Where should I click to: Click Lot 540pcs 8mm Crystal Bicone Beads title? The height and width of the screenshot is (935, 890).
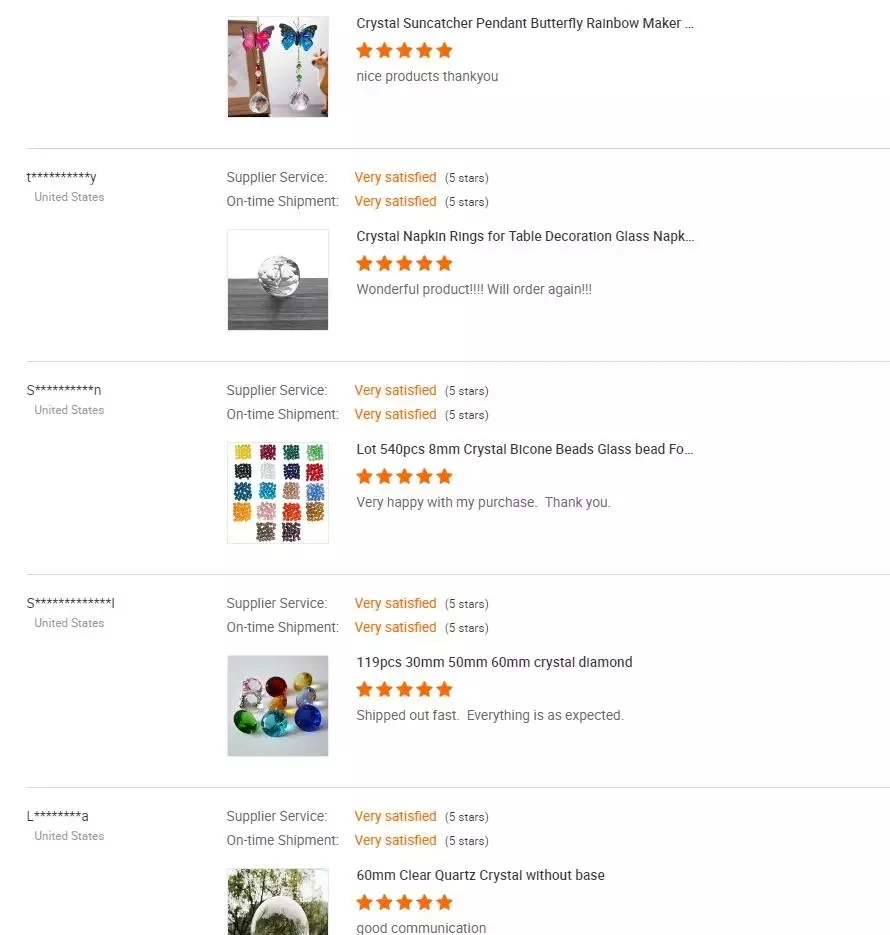(x=525, y=449)
